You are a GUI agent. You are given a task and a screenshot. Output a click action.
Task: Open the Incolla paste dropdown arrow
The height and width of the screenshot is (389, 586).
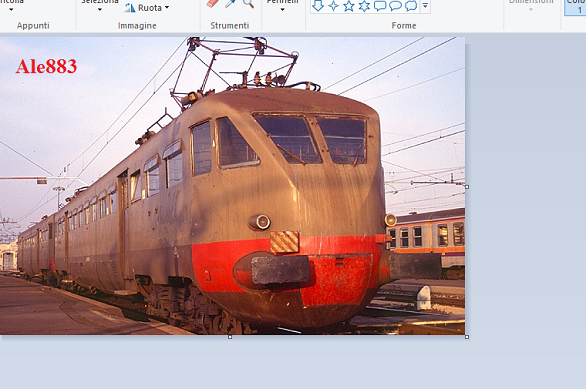tap(11, 10)
